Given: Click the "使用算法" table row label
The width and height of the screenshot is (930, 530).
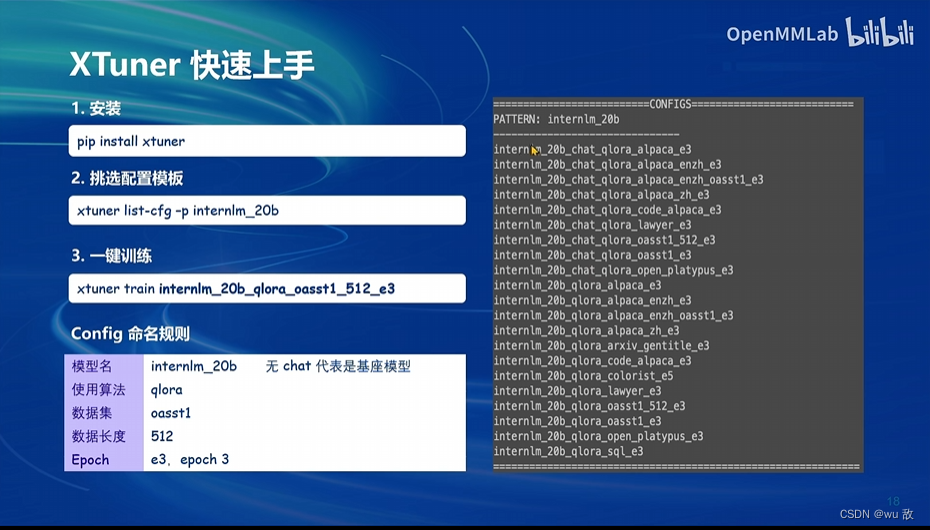Looking at the screenshot, I should 98,389.
